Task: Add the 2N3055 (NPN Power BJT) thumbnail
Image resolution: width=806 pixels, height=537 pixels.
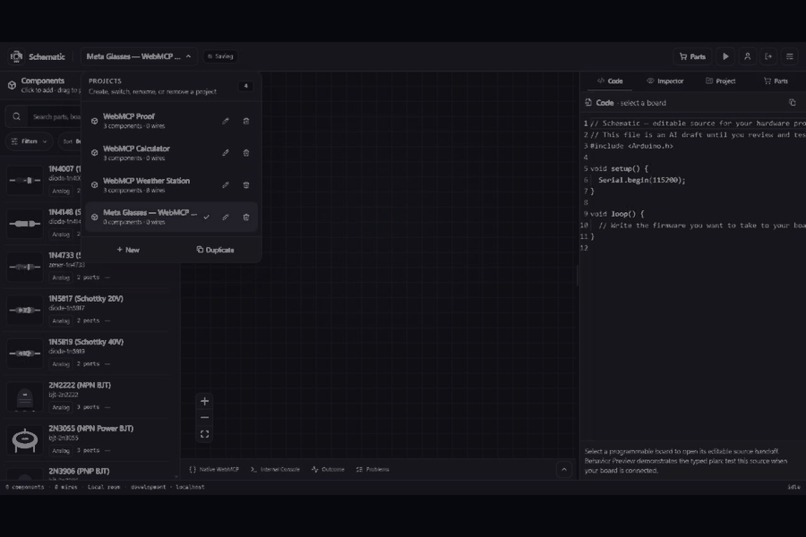Action: 25,439
